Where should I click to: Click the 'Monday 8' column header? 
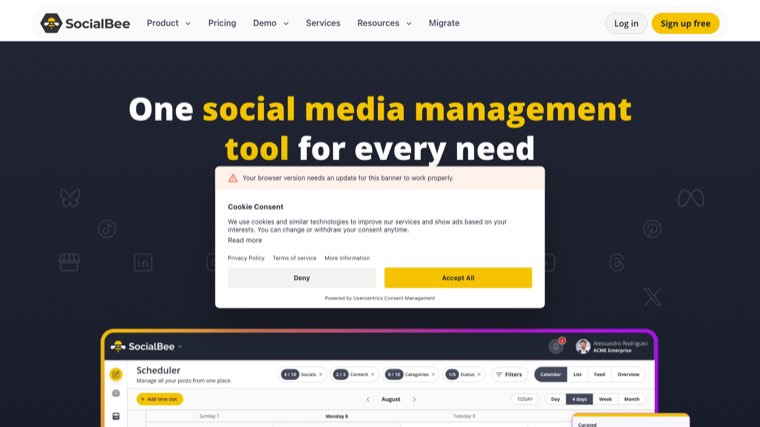(336, 416)
